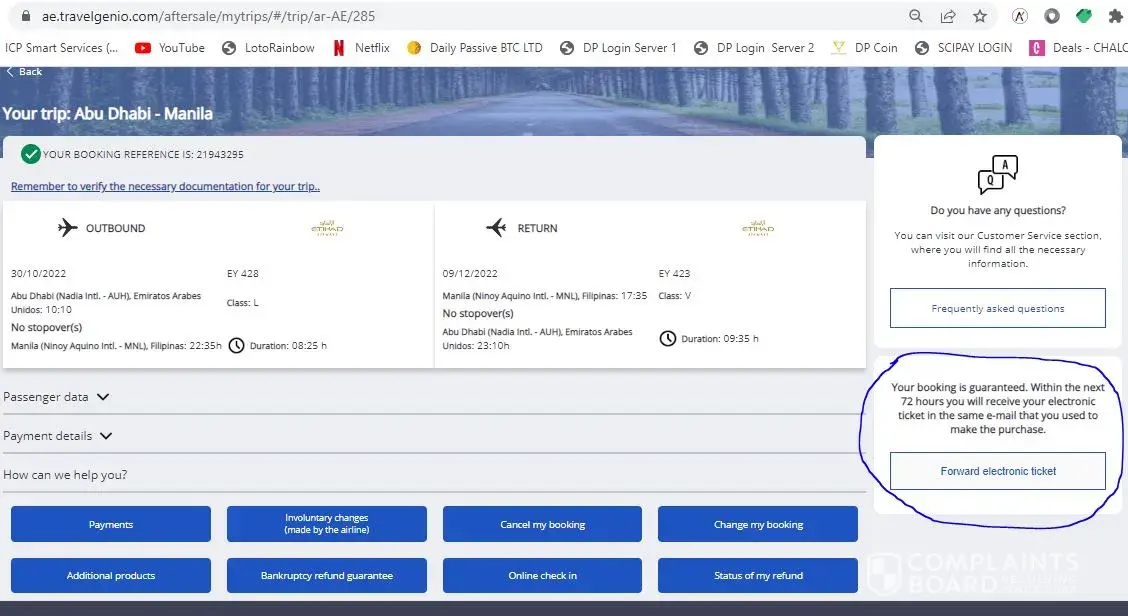Bookmark this page with the star icon
The image size is (1128, 616).
coord(979,16)
